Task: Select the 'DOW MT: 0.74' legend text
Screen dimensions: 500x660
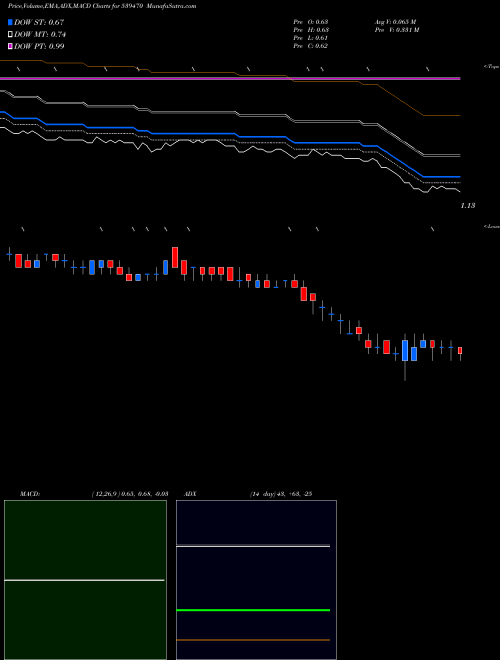Action: pos(40,35)
